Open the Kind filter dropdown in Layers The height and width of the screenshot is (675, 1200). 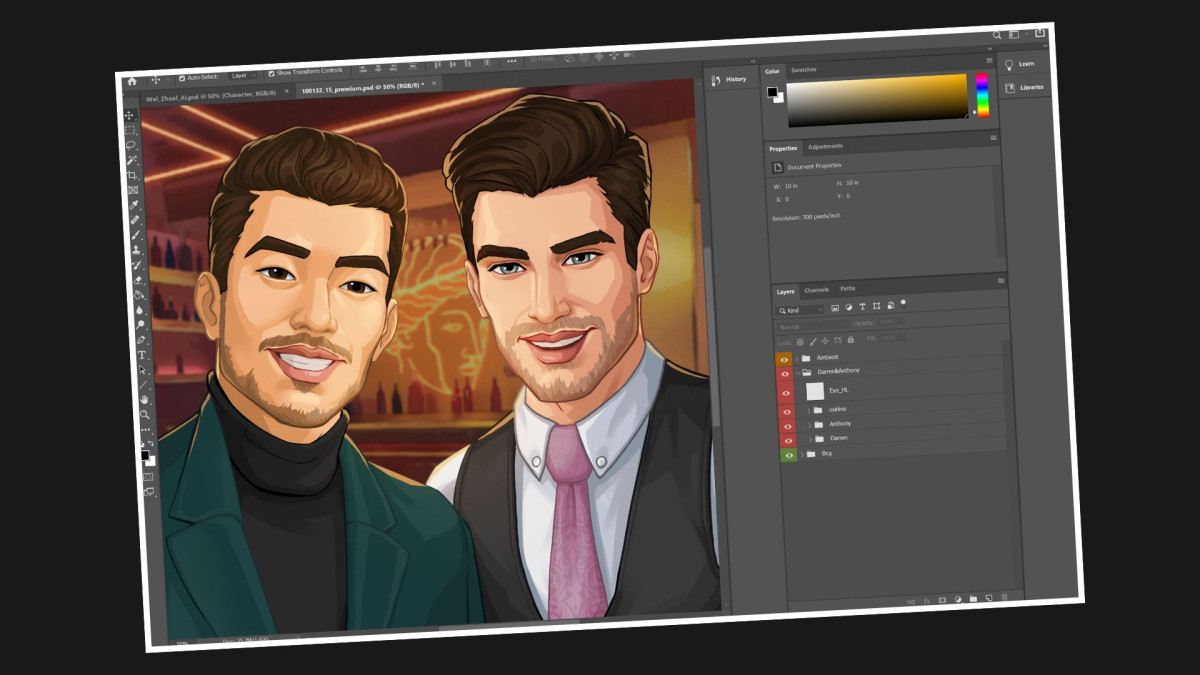801,311
